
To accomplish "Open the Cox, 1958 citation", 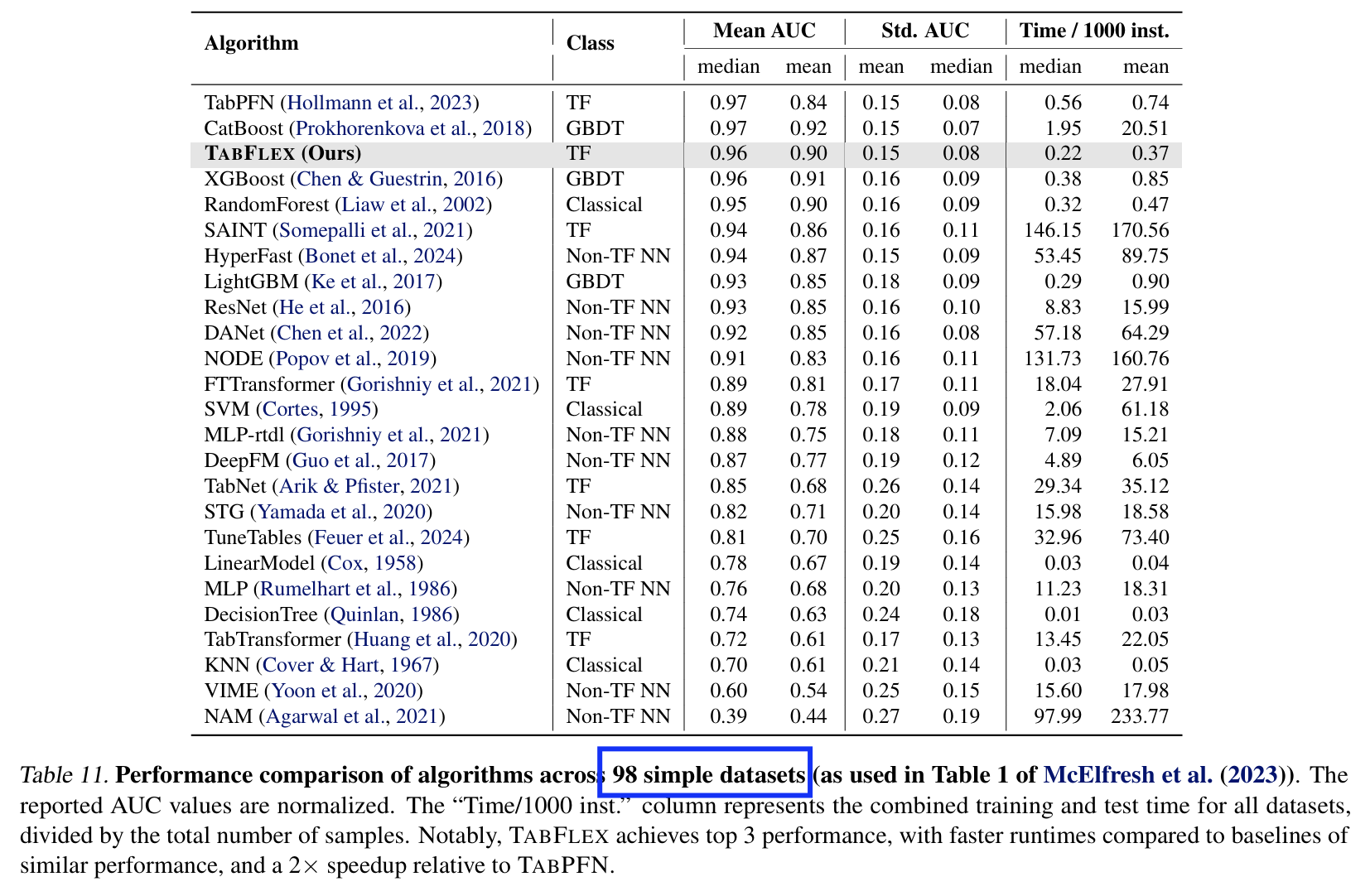I will [373, 563].
